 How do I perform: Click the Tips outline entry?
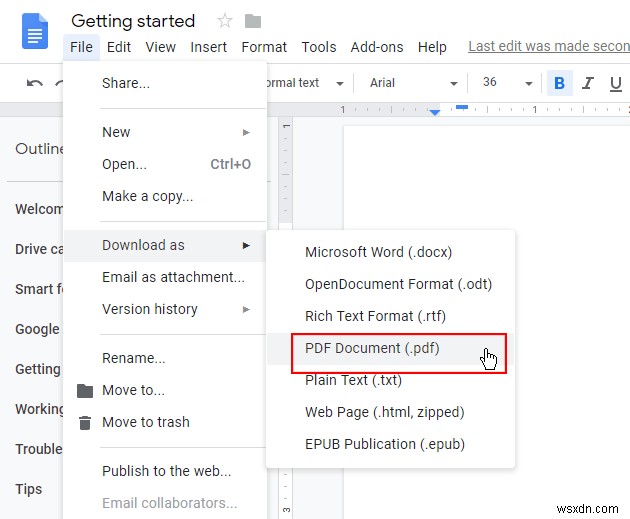coord(29,489)
